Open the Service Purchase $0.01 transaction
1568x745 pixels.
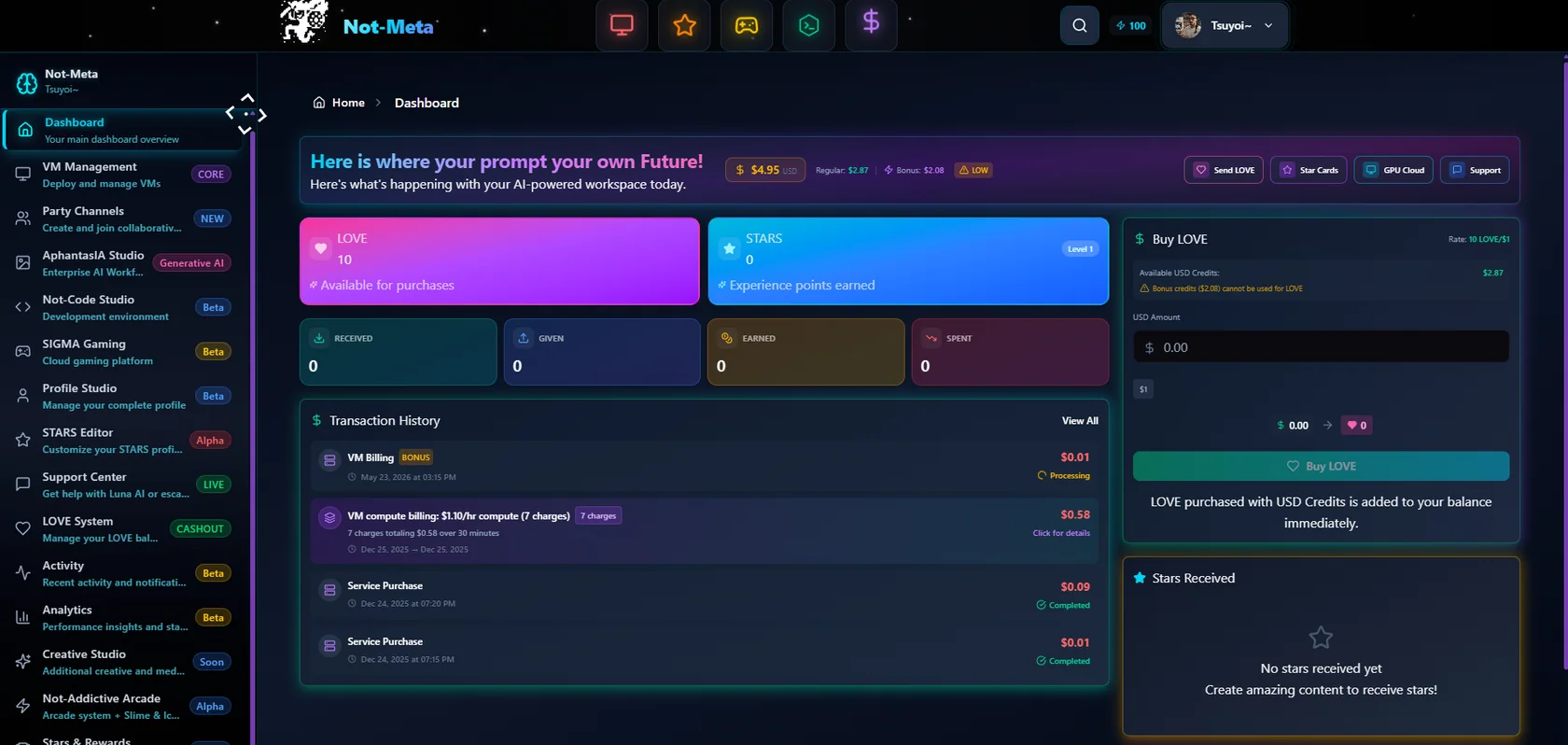click(x=704, y=651)
